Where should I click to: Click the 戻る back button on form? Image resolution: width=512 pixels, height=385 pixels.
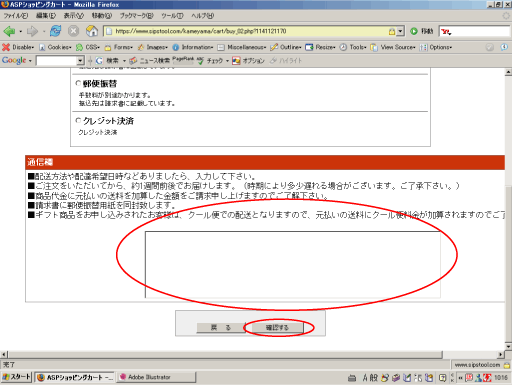221,328
